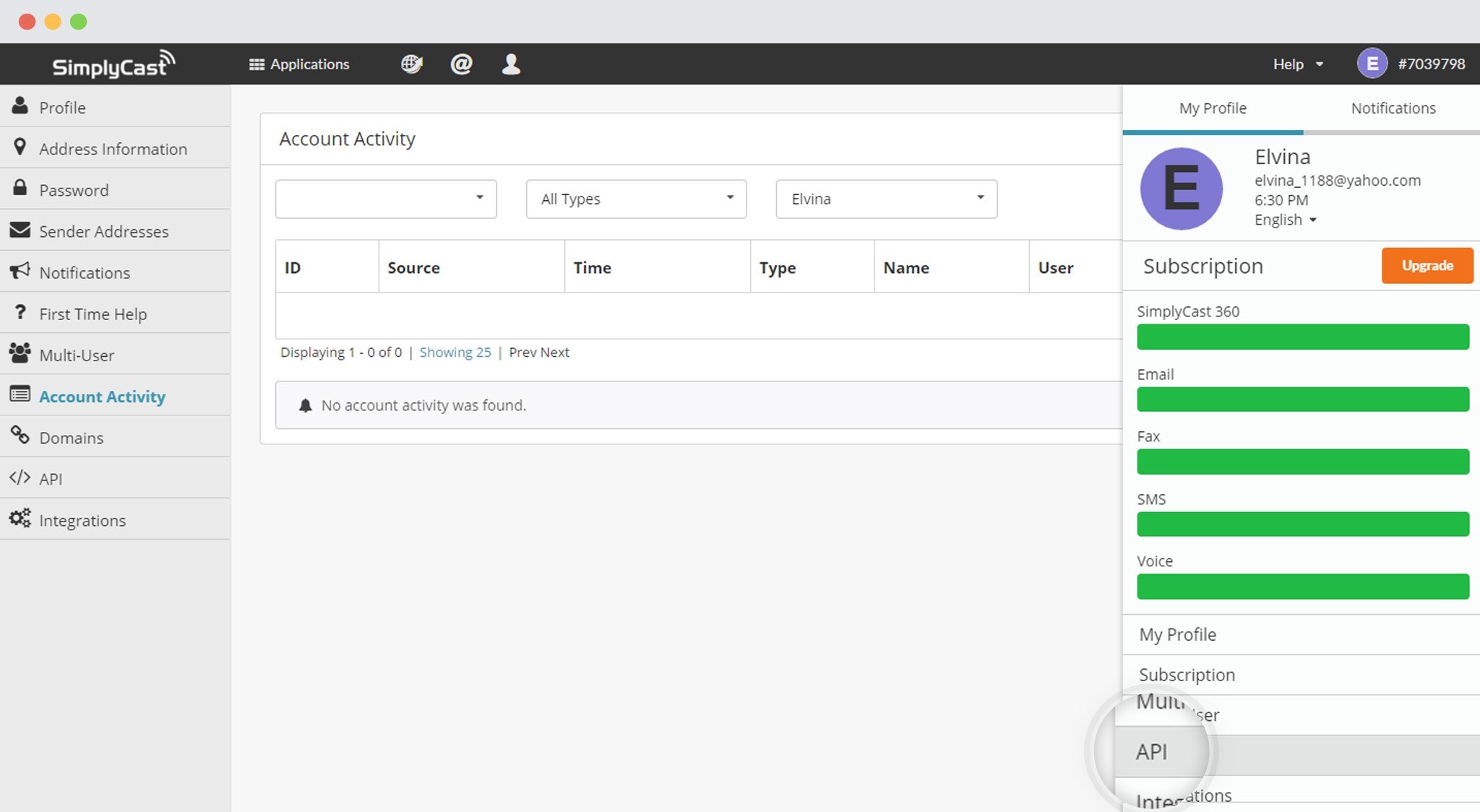Open My Profile in panel list
1480x812 pixels.
click(x=1302, y=634)
